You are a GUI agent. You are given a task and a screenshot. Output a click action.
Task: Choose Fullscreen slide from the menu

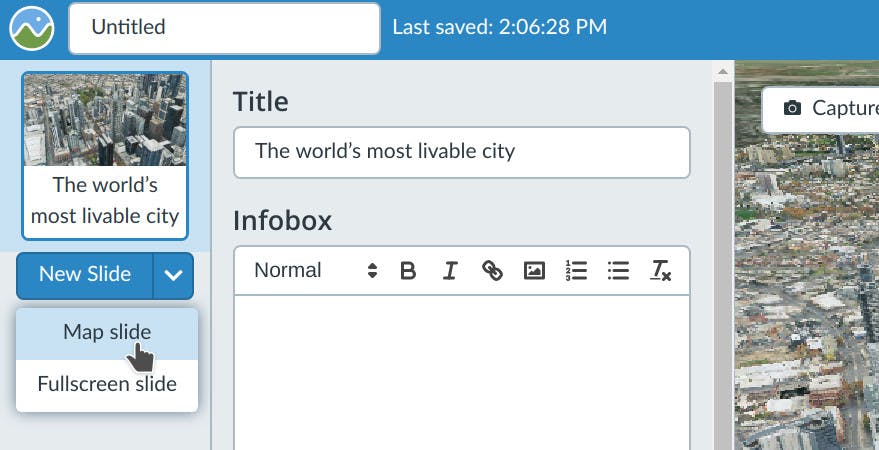pos(107,384)
